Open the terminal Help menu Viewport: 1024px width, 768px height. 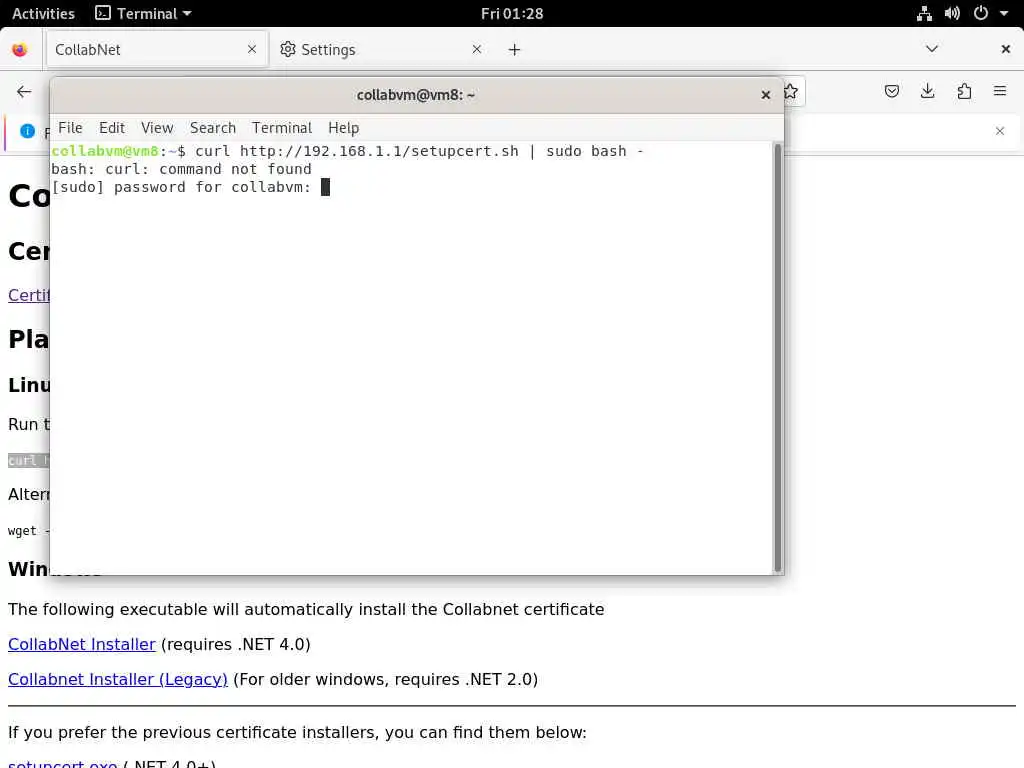click(x=344, y=128)
